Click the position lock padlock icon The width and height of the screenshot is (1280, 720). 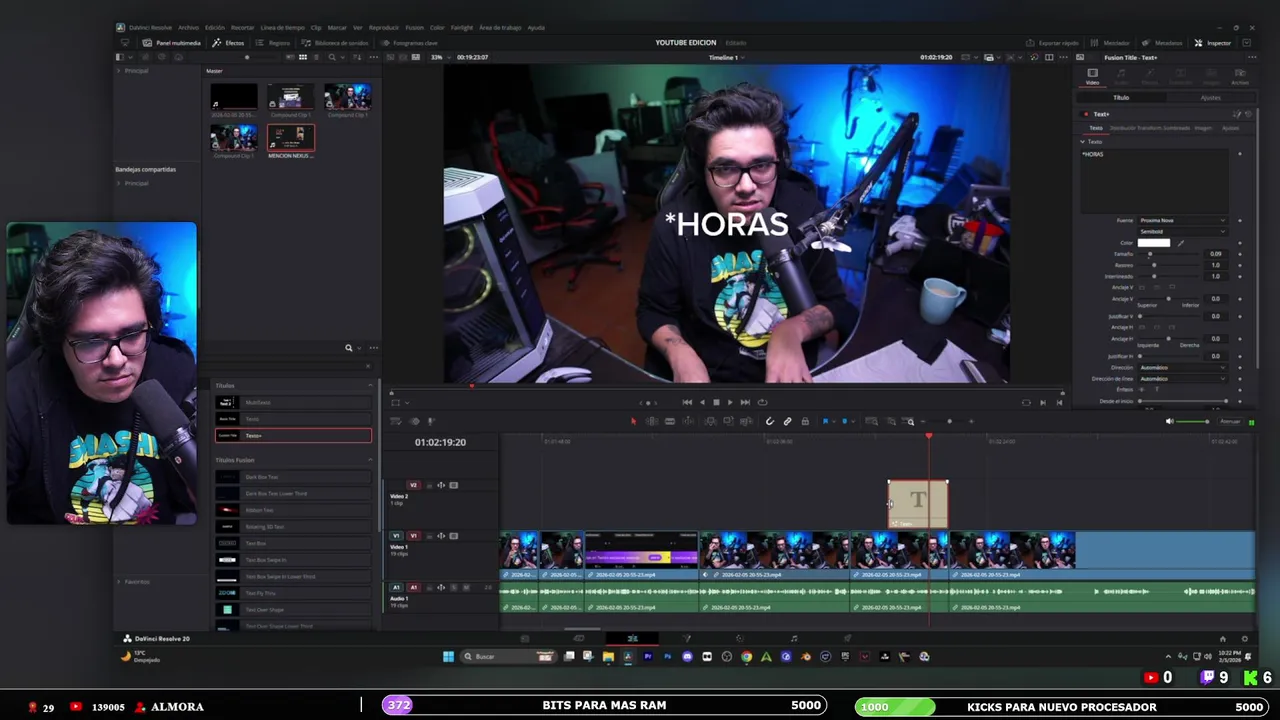tap(805, 421)
